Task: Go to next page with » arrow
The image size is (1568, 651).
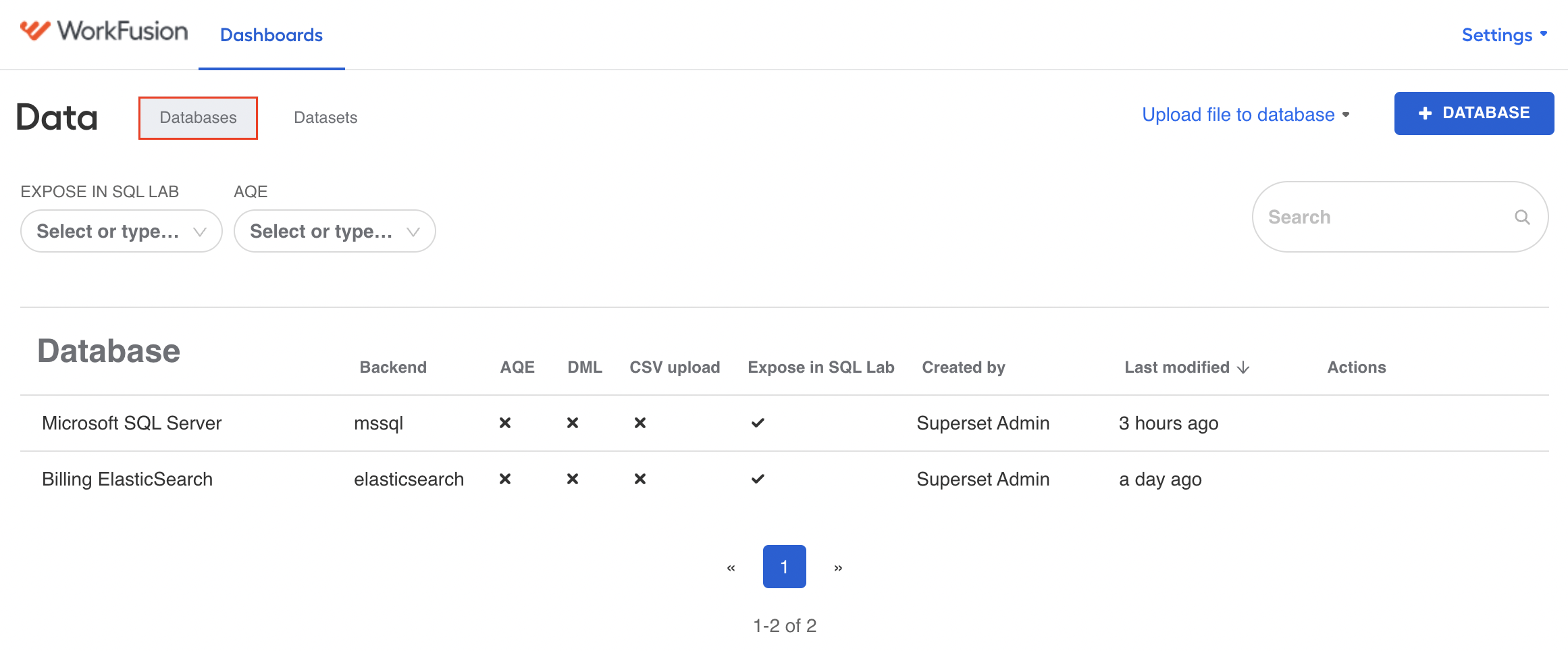Action: (x=838, y=567)
